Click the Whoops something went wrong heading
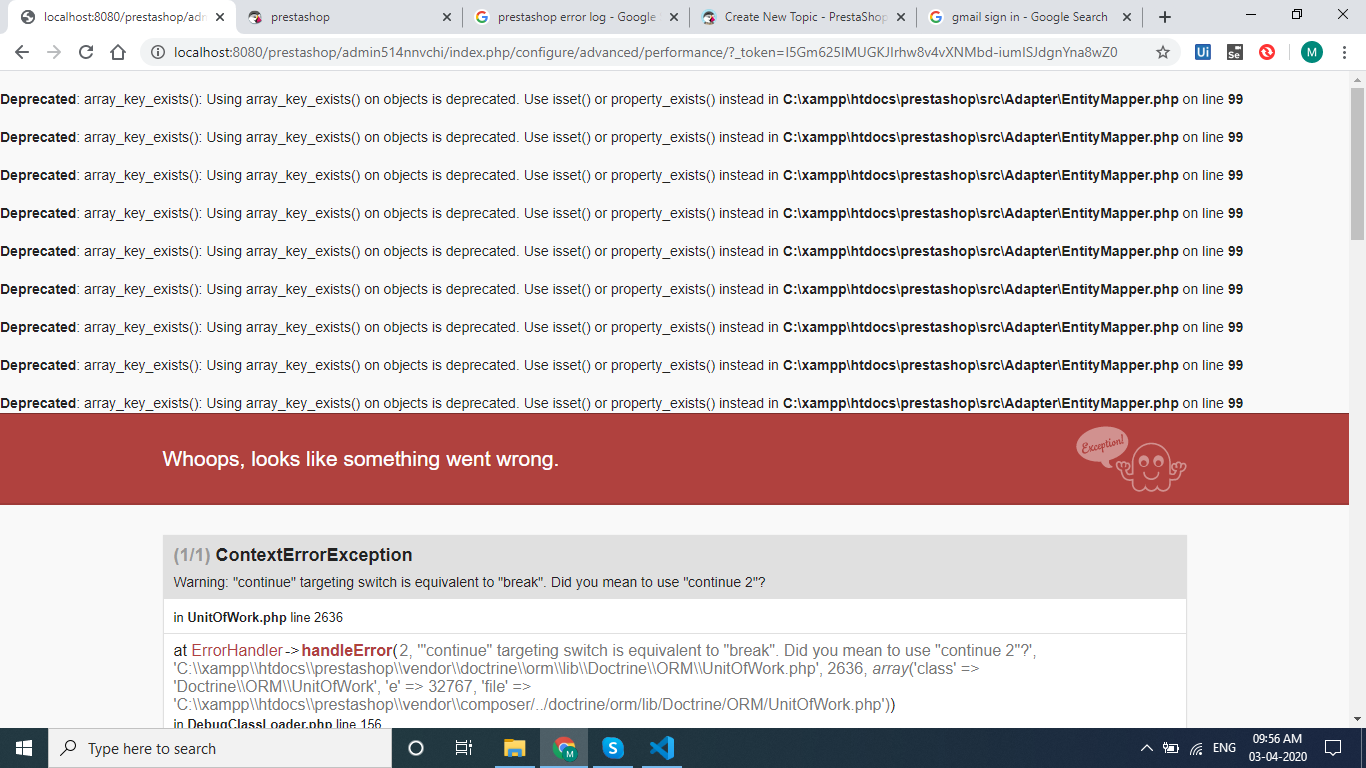Screen dimensions: 1366x768 (360, 459)
